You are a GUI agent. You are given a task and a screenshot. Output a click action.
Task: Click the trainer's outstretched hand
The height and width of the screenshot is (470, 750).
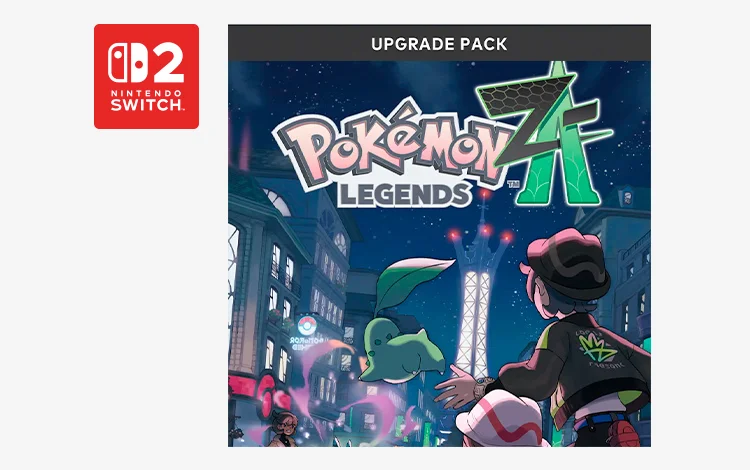pos(457,386)
